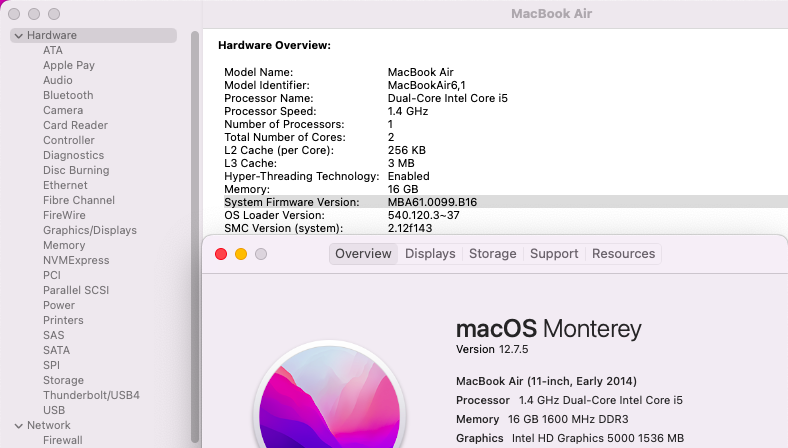Select USB in the Hardware list
The image size is (788, 448).
54,410
